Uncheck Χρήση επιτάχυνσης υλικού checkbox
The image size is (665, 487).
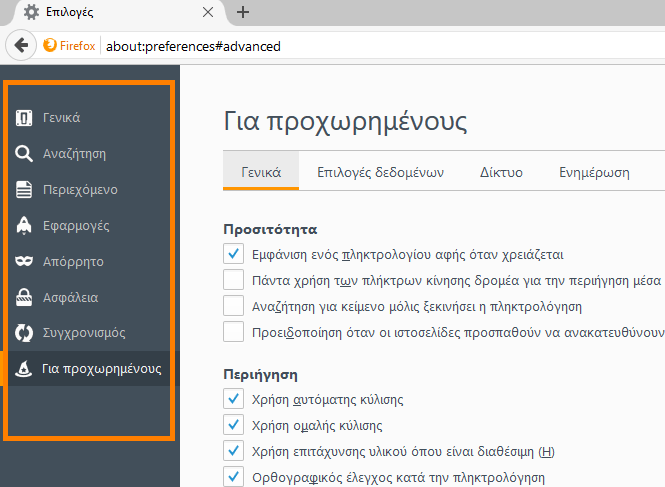click(233, 451)
